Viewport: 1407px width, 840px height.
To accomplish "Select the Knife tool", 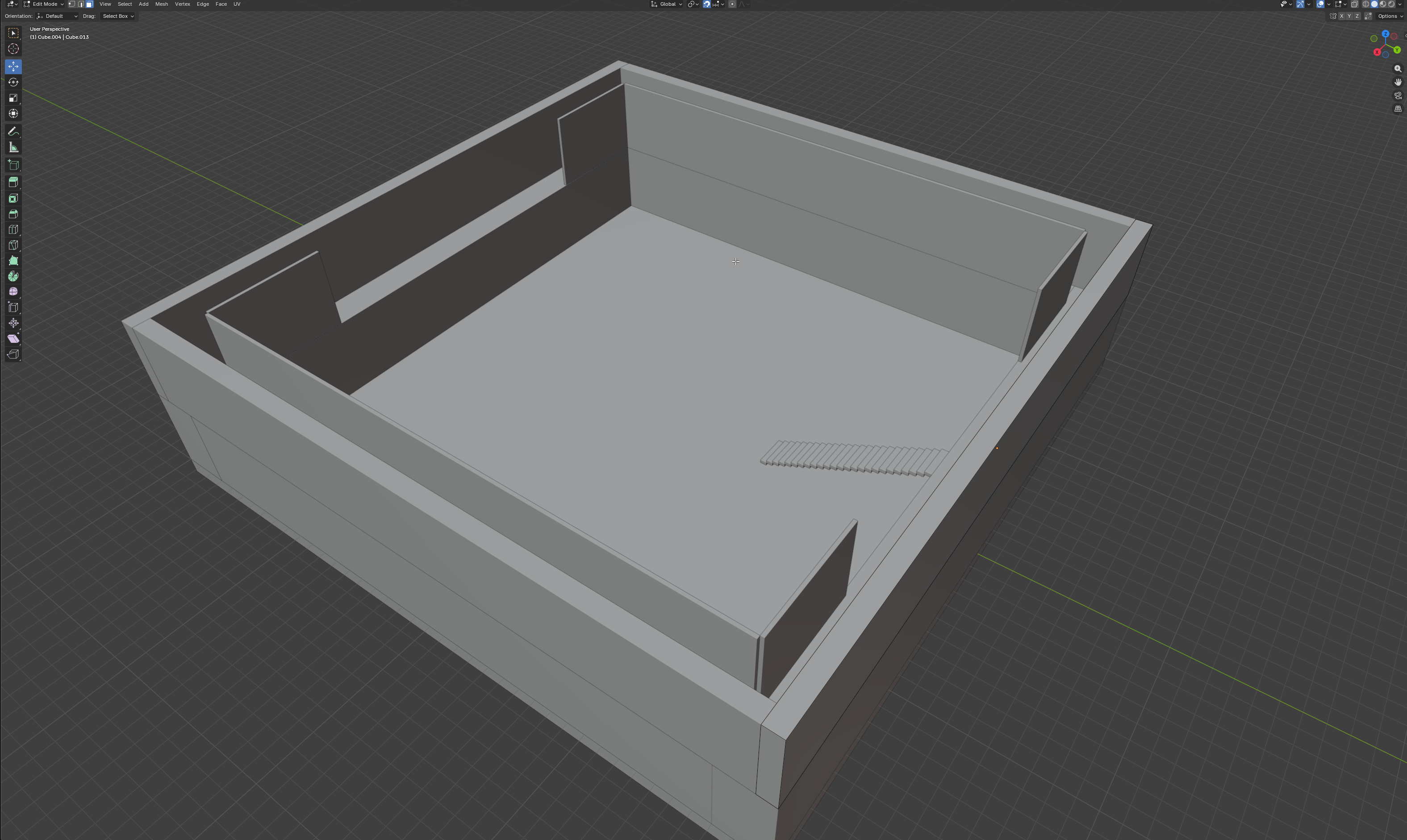I will [x=13, y=245].
